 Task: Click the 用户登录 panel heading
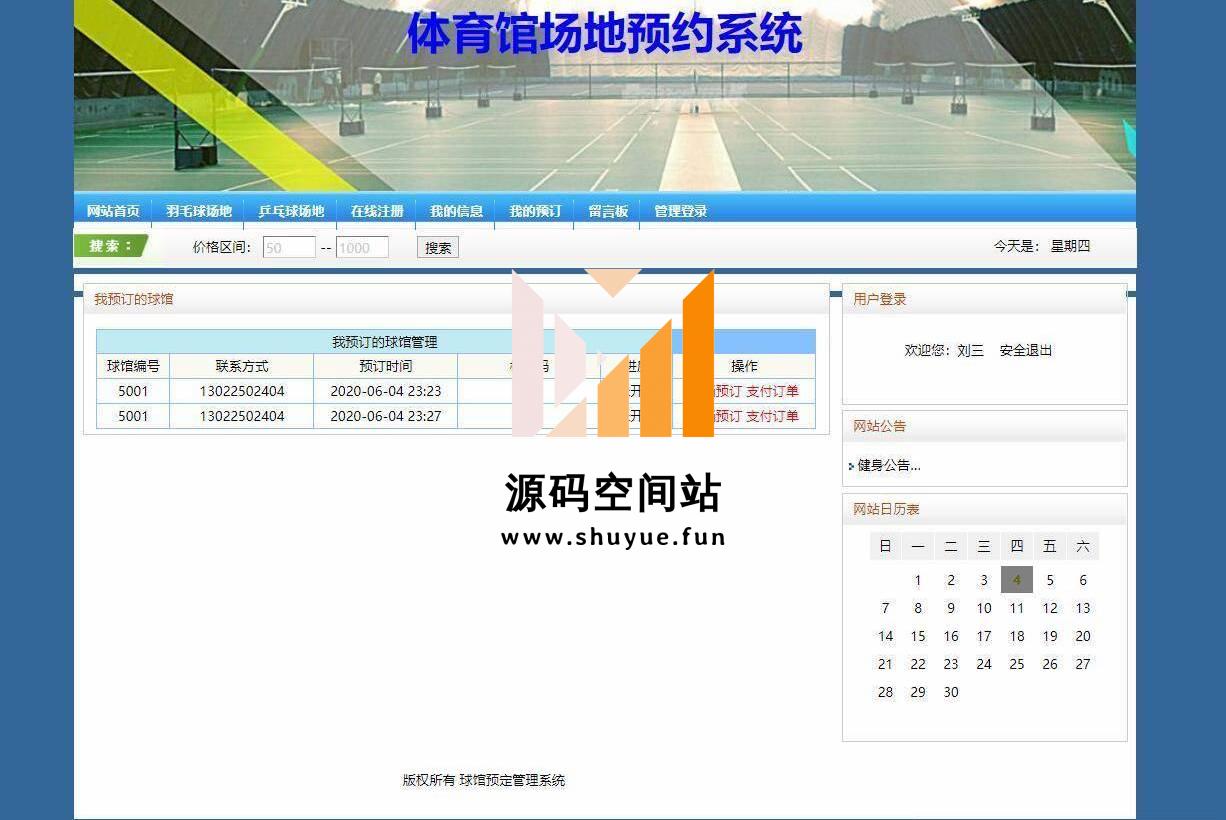pyautogui.click(x=880, y=299)
